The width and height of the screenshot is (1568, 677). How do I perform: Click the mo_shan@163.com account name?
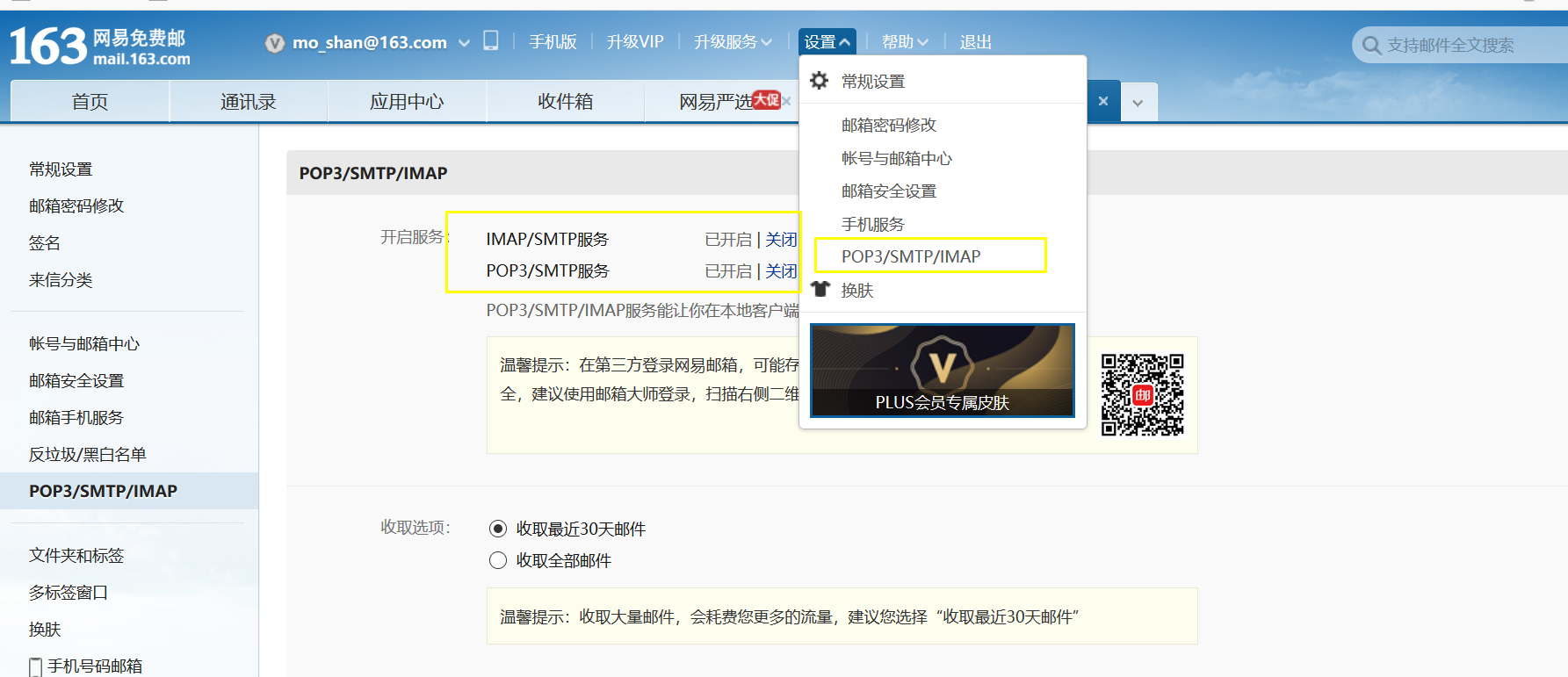coord(370,42)
